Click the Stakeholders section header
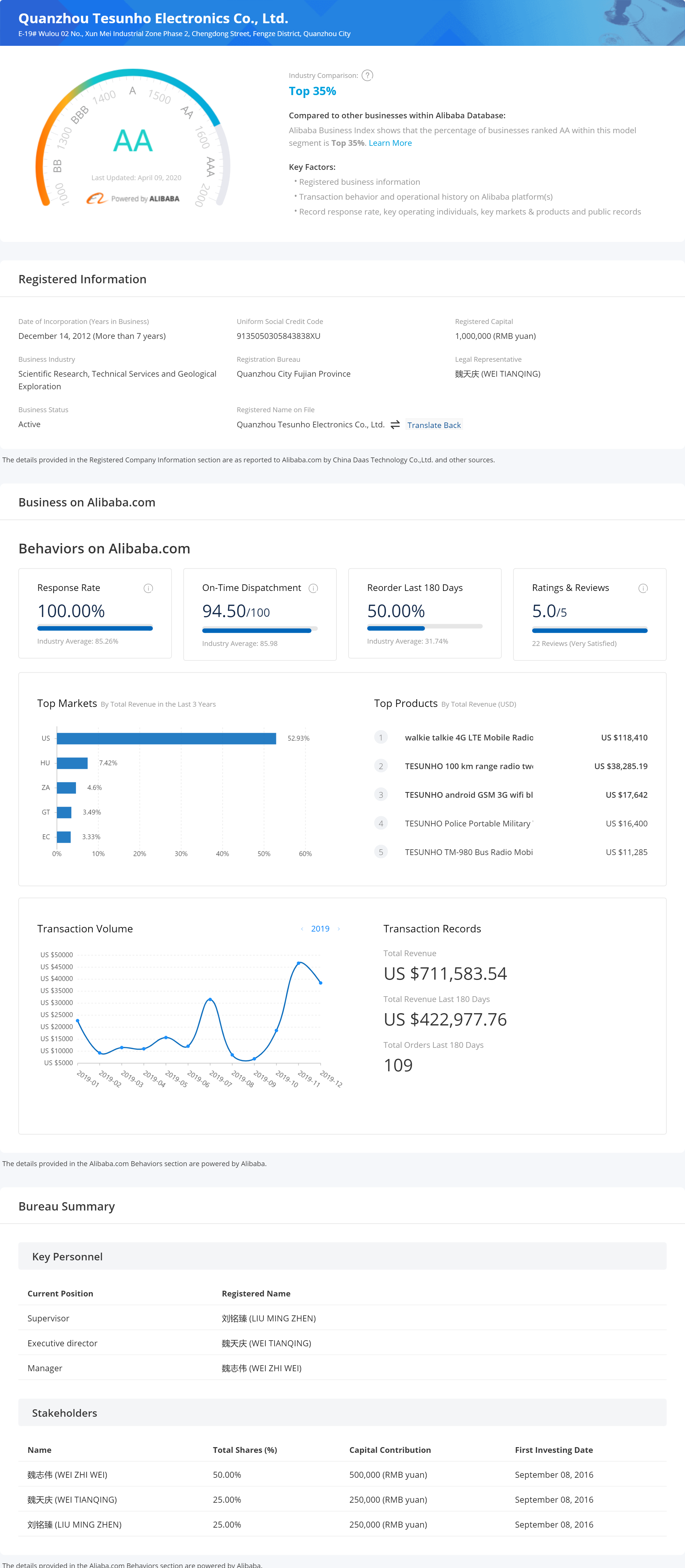Image resolution: width=685 pixels, height=1568 pixels. (342, 1413)
